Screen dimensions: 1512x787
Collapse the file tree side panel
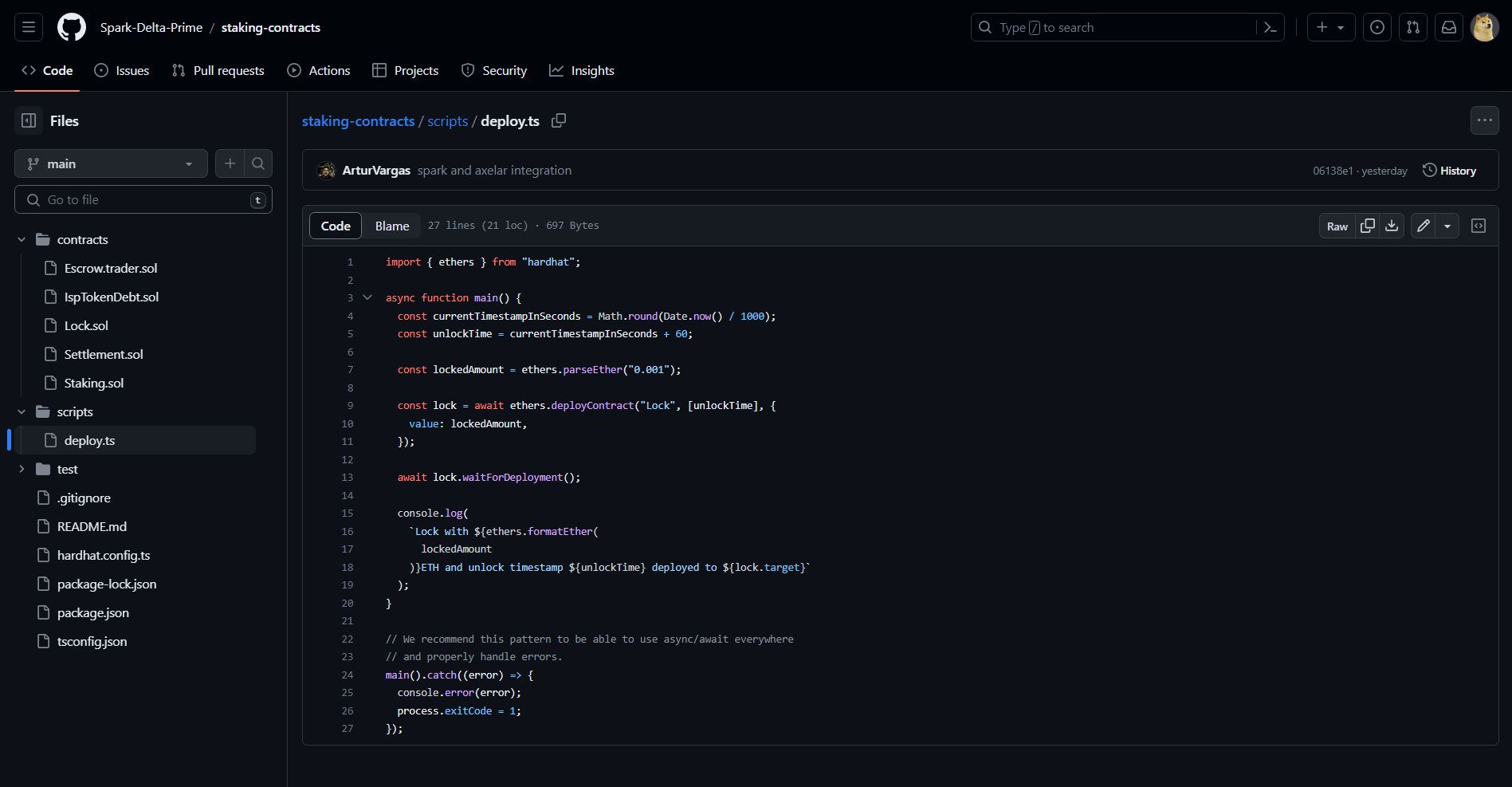[29, 120]
